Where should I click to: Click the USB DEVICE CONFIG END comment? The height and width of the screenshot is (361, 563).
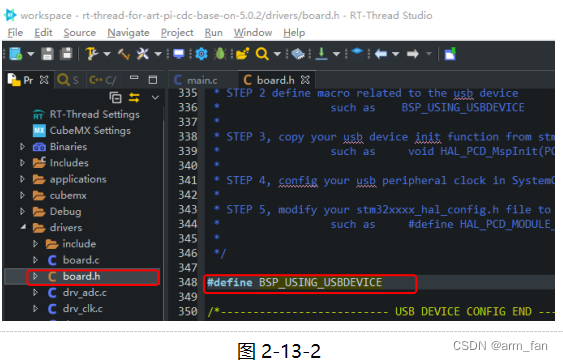[x=381, y=311]
